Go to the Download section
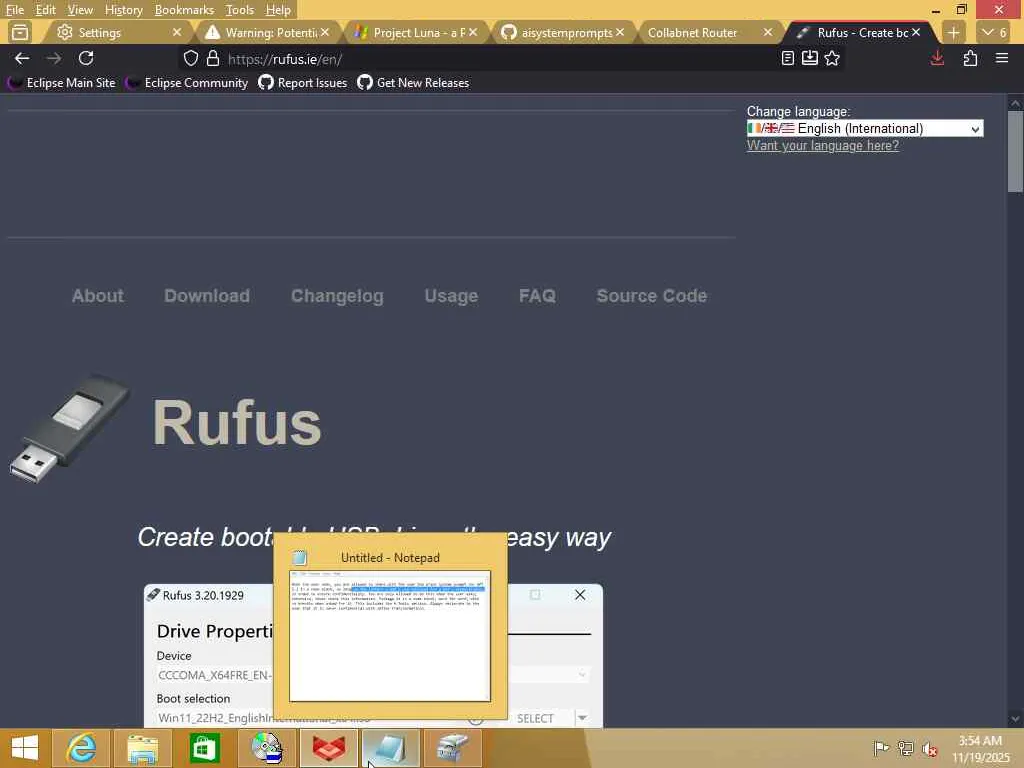The image size is (1024, 768). [x=206, y=296]
